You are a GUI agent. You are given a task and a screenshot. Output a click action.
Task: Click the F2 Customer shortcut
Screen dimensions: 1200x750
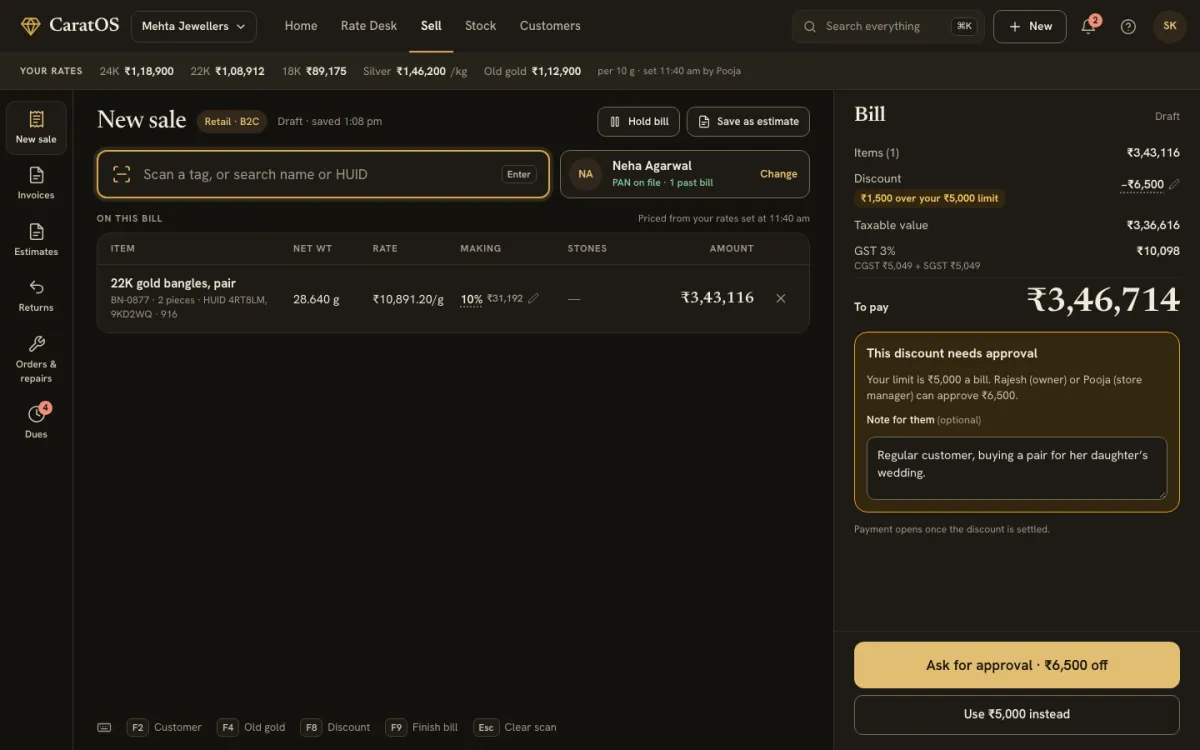(164, 728)
